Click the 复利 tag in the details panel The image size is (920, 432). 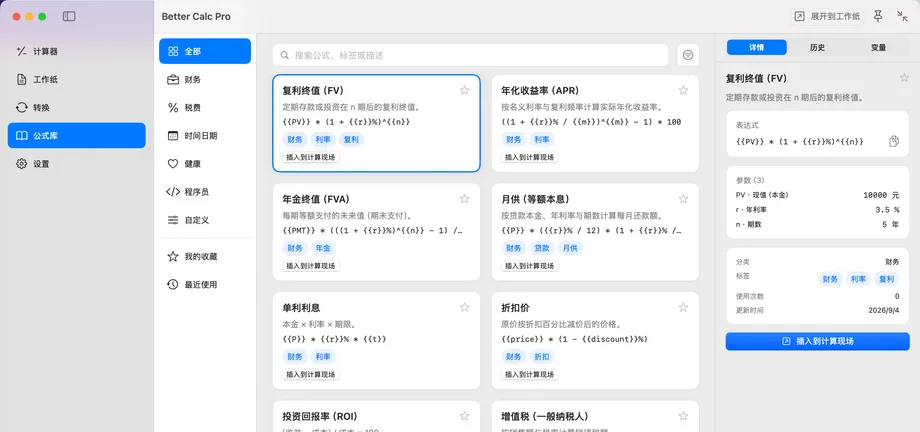(887, 279)
